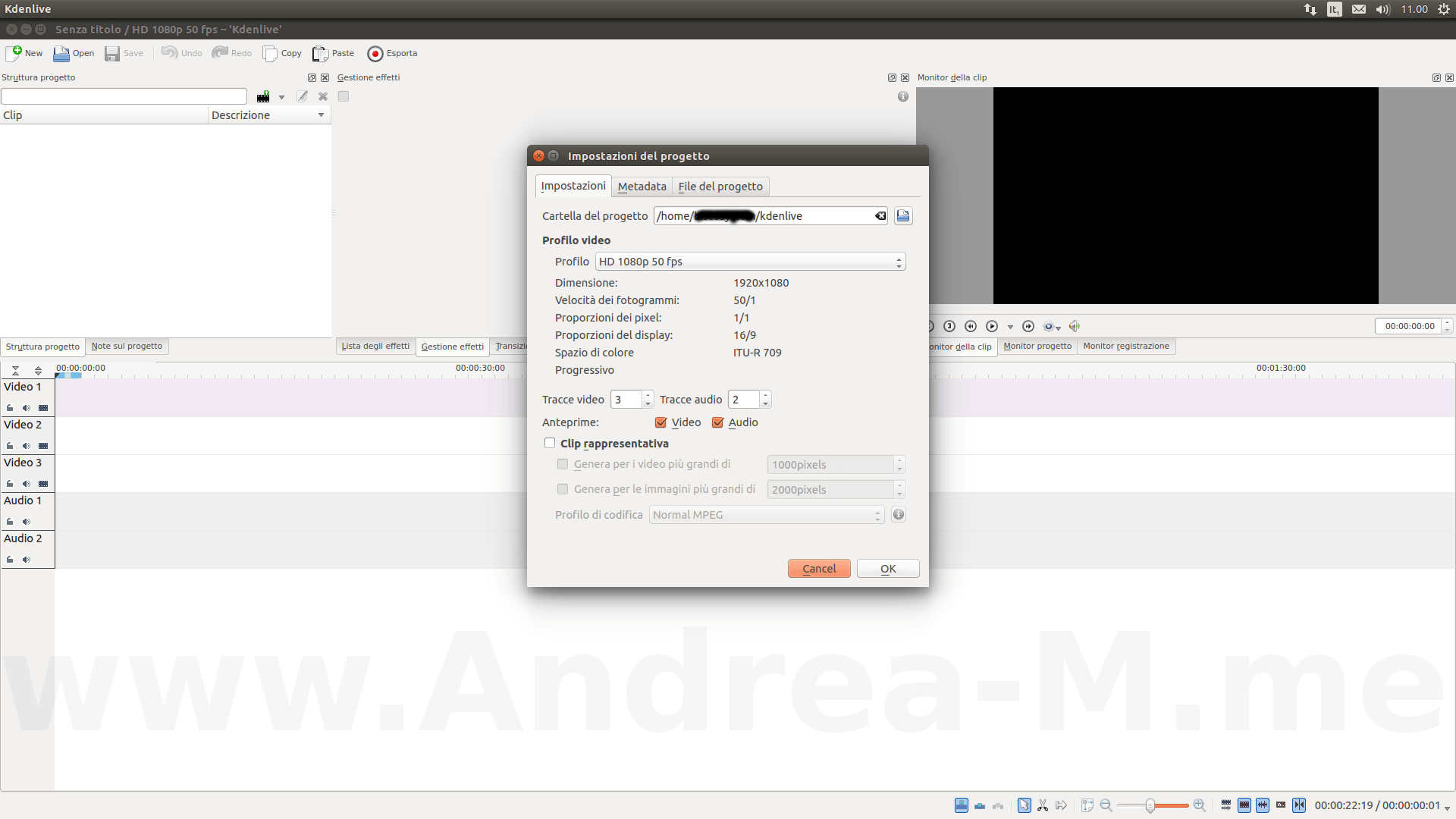Screen dimensions: 1456x819
Task: Mute audio of Video 1 track
Action: [x=27, y=408]
